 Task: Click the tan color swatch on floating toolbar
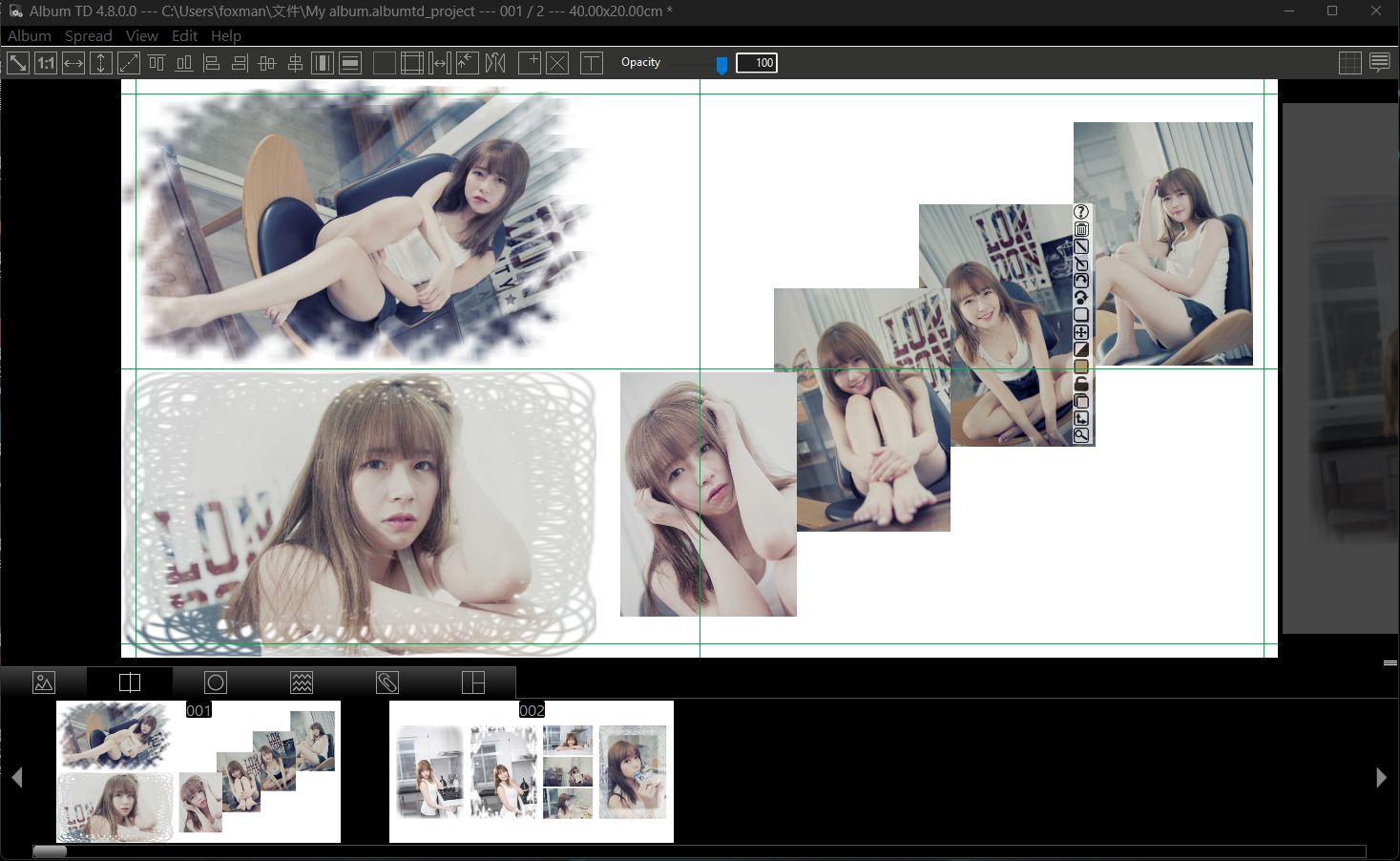point(1081,367)
